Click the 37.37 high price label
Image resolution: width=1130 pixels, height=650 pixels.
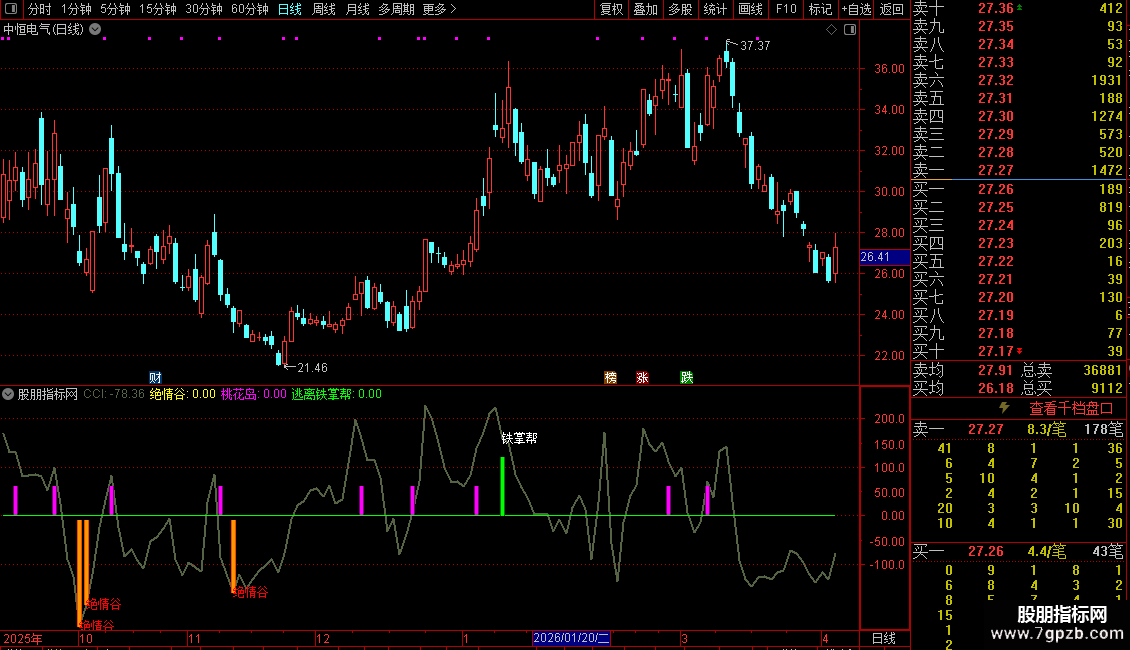(755, 45)
